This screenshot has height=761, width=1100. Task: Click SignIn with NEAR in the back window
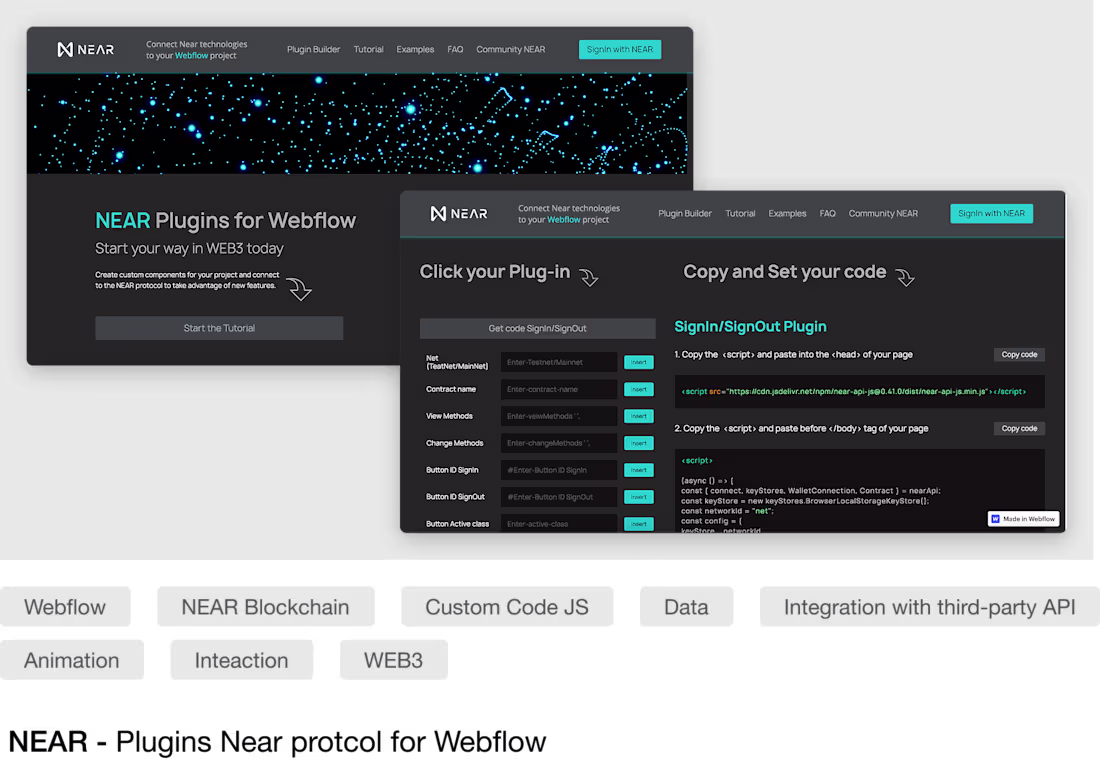[x=620, y=50]
